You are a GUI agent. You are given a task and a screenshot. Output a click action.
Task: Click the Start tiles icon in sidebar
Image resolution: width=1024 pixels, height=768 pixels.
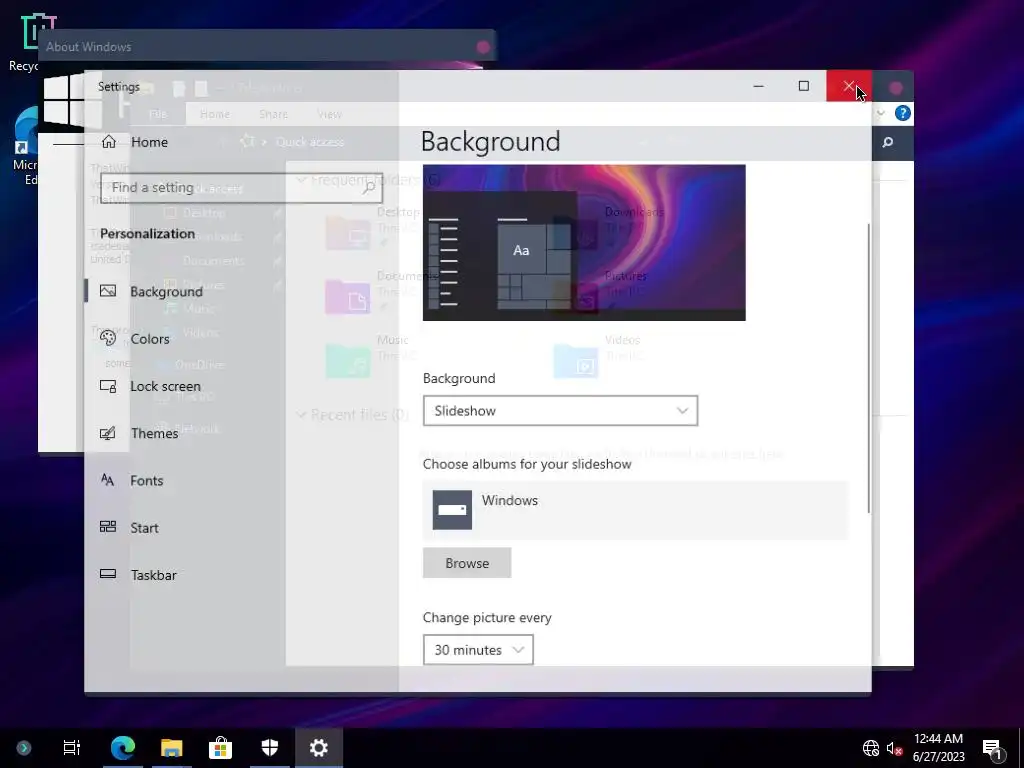coord(108,526)
